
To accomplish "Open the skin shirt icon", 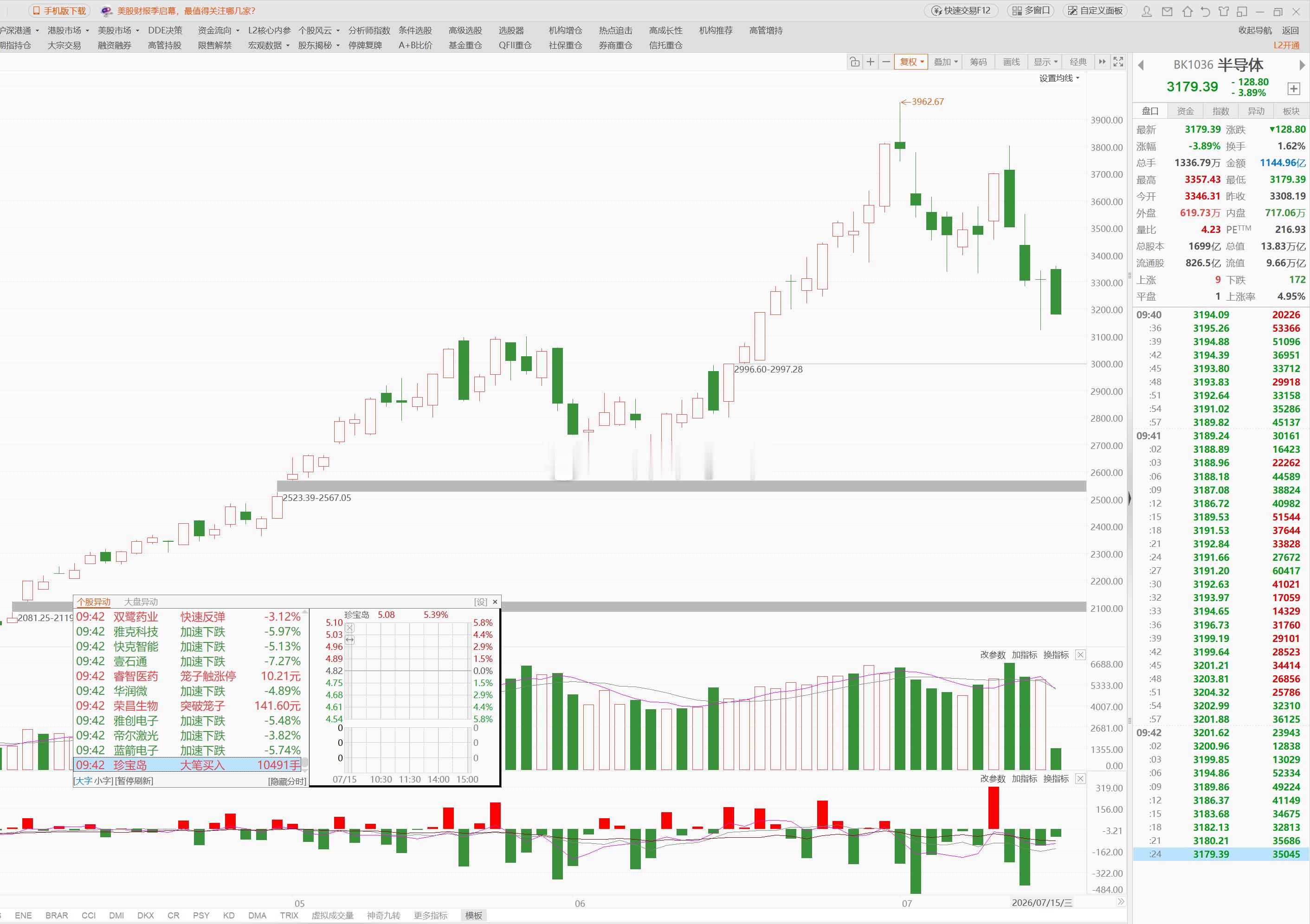I will (x=1223, y=12).
